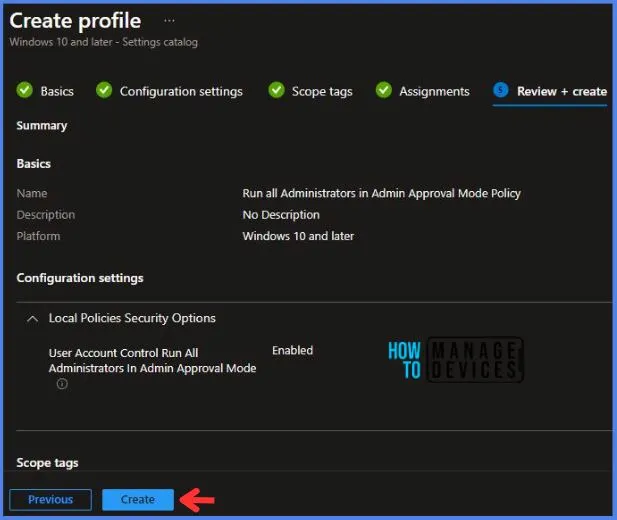Click the 'No Description' value
Screen dimensions: 617x520
[x=281, y=215]
